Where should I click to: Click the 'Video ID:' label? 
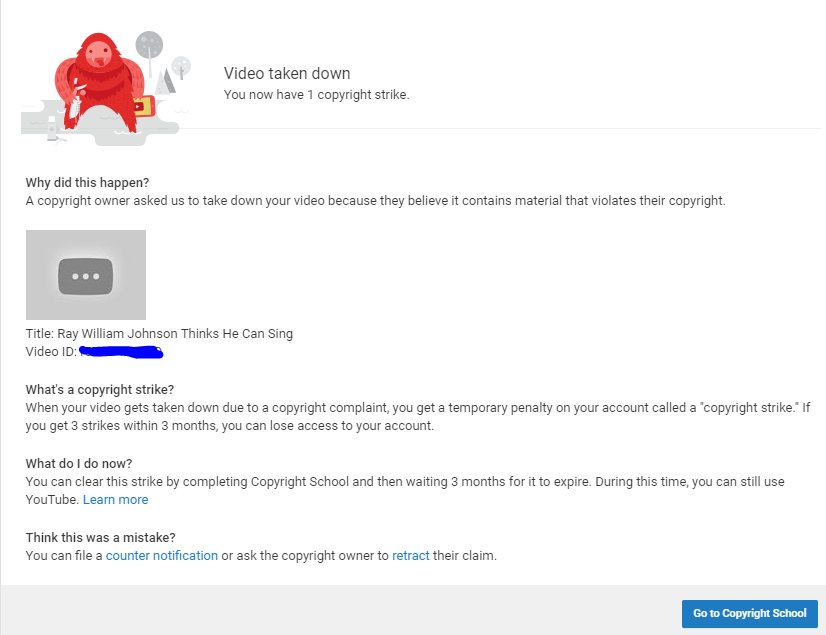point(51,351)
